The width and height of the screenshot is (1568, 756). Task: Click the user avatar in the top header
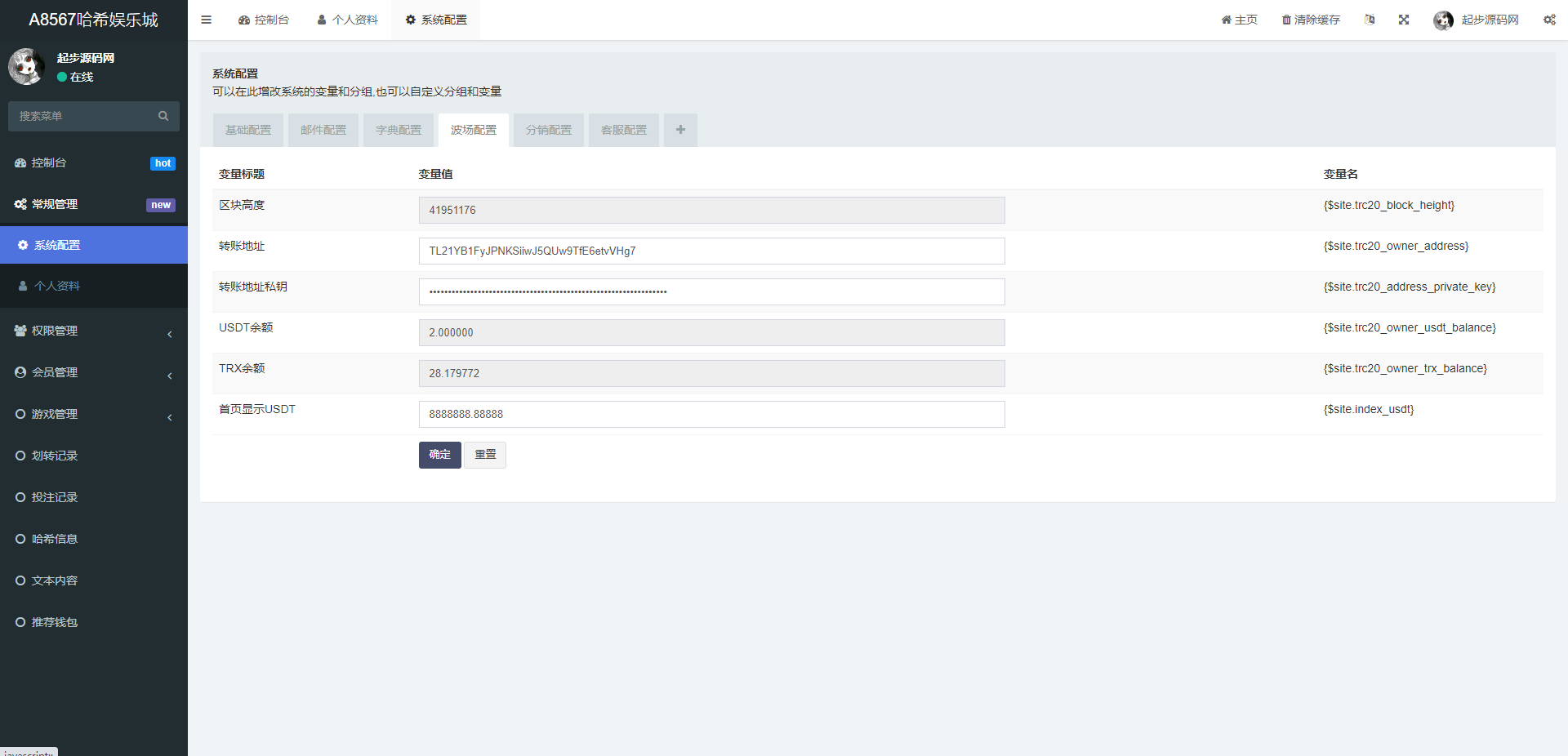[x=1443, y=20]
